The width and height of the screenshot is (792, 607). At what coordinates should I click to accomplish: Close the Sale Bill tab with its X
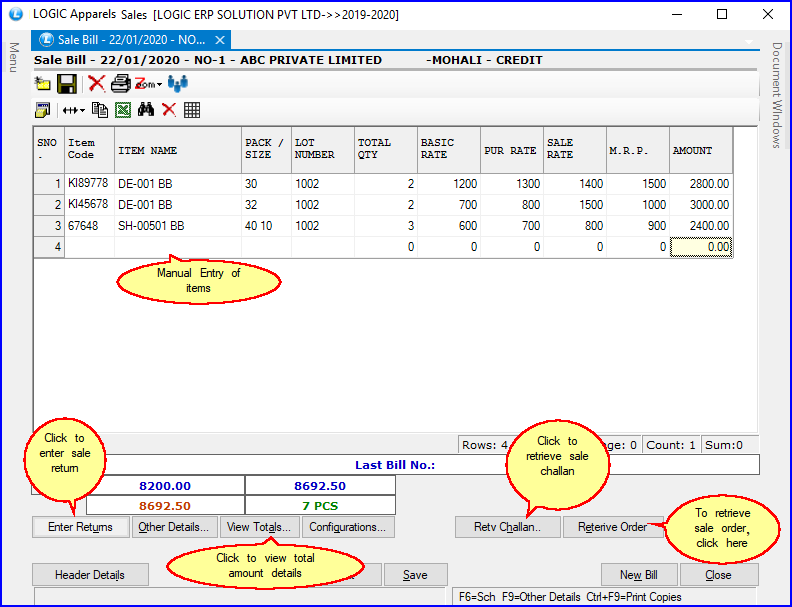[220, 39]
